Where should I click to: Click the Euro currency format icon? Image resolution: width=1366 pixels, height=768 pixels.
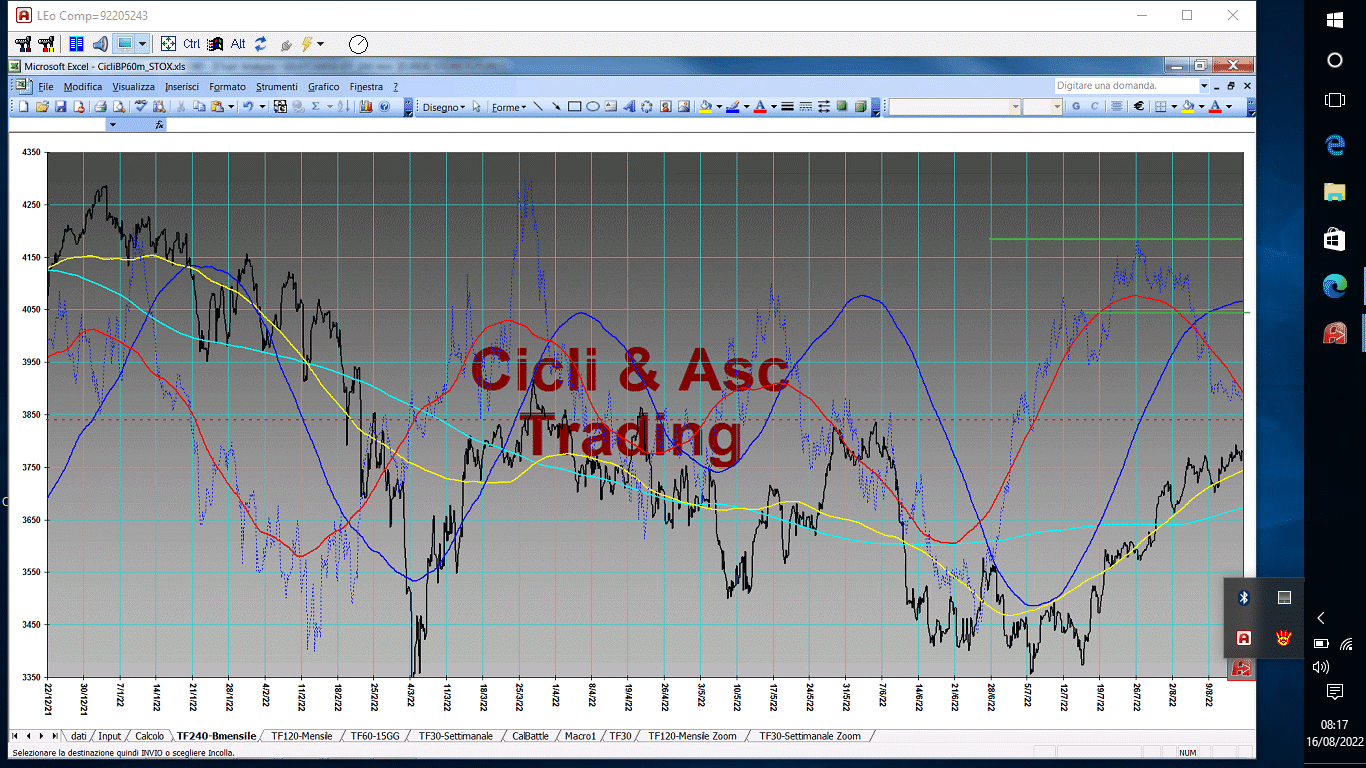pos(1139,106)
